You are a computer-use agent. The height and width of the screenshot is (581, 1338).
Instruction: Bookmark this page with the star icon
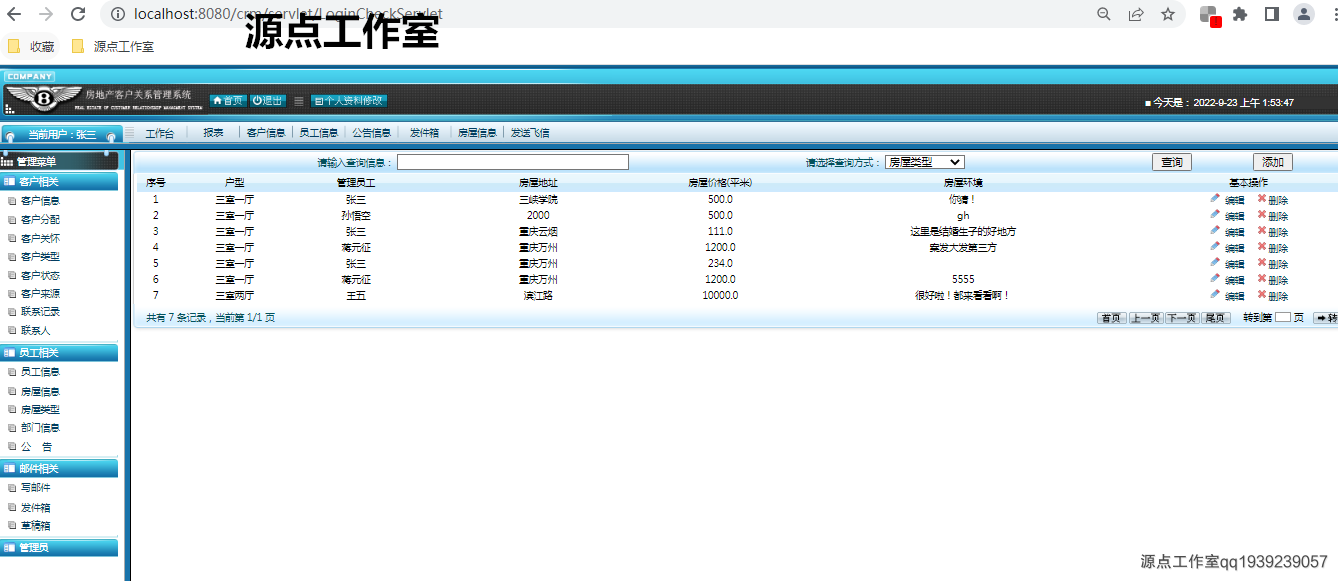pyautogui.click(x=1168, y=14)
